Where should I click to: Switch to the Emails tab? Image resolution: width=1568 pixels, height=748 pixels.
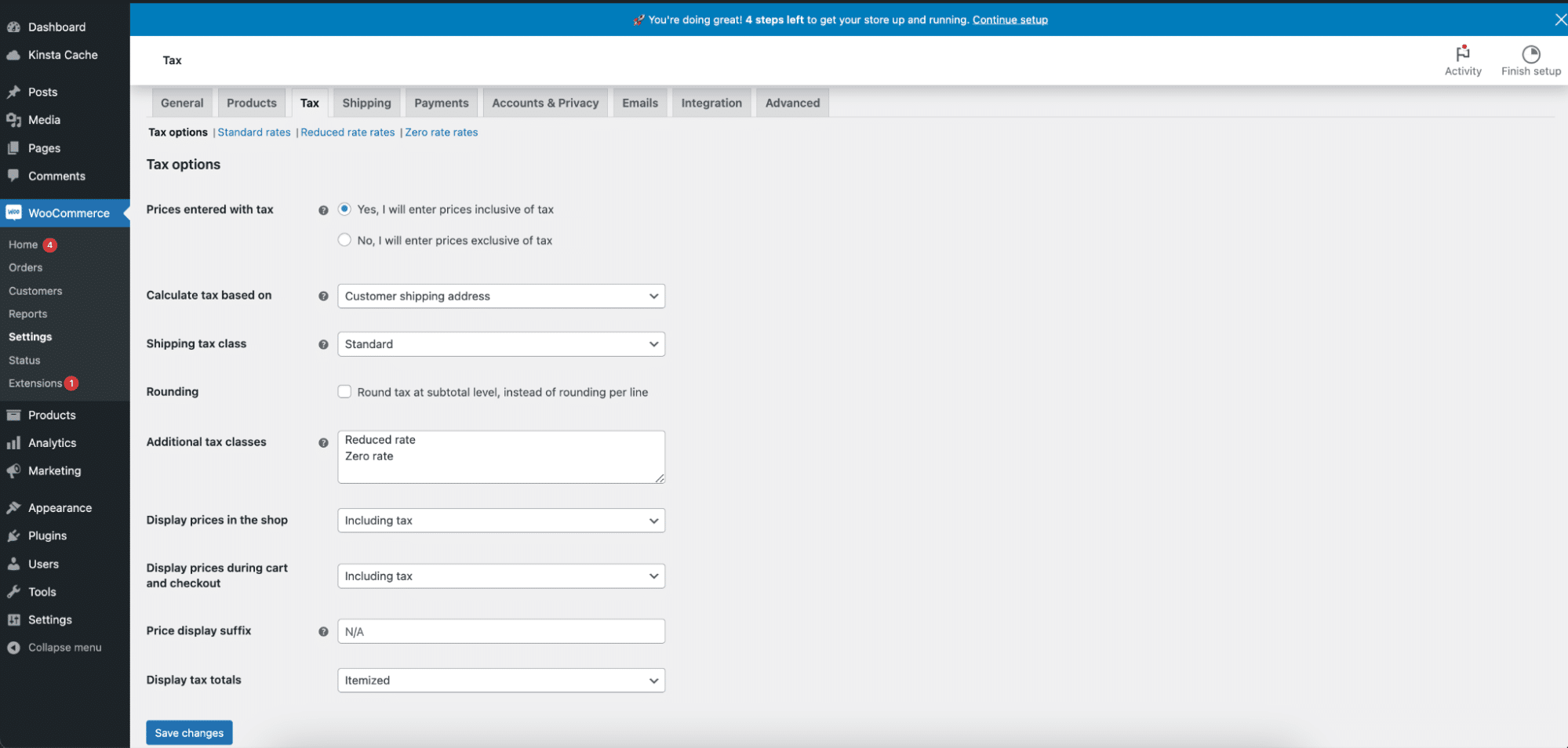click(639, 102)
